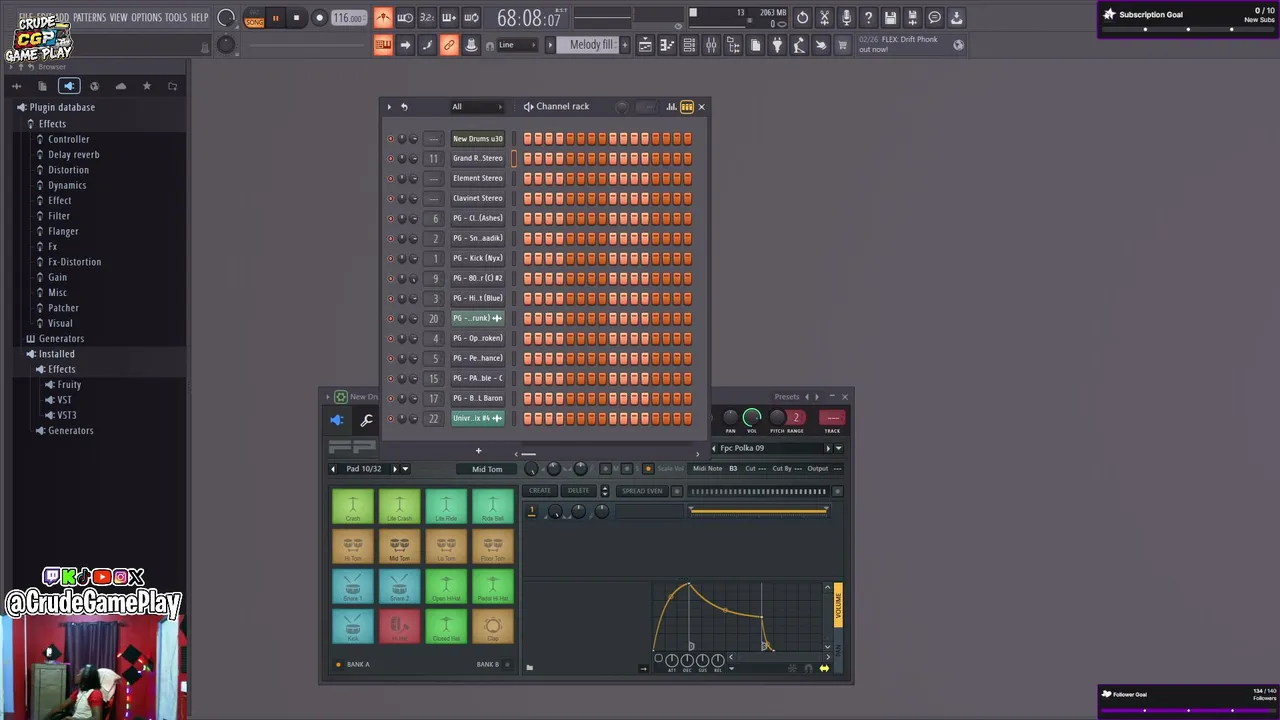Open the VIEW menu
The height and width of the screenshot is (720, 1280).
click(118, 17)
